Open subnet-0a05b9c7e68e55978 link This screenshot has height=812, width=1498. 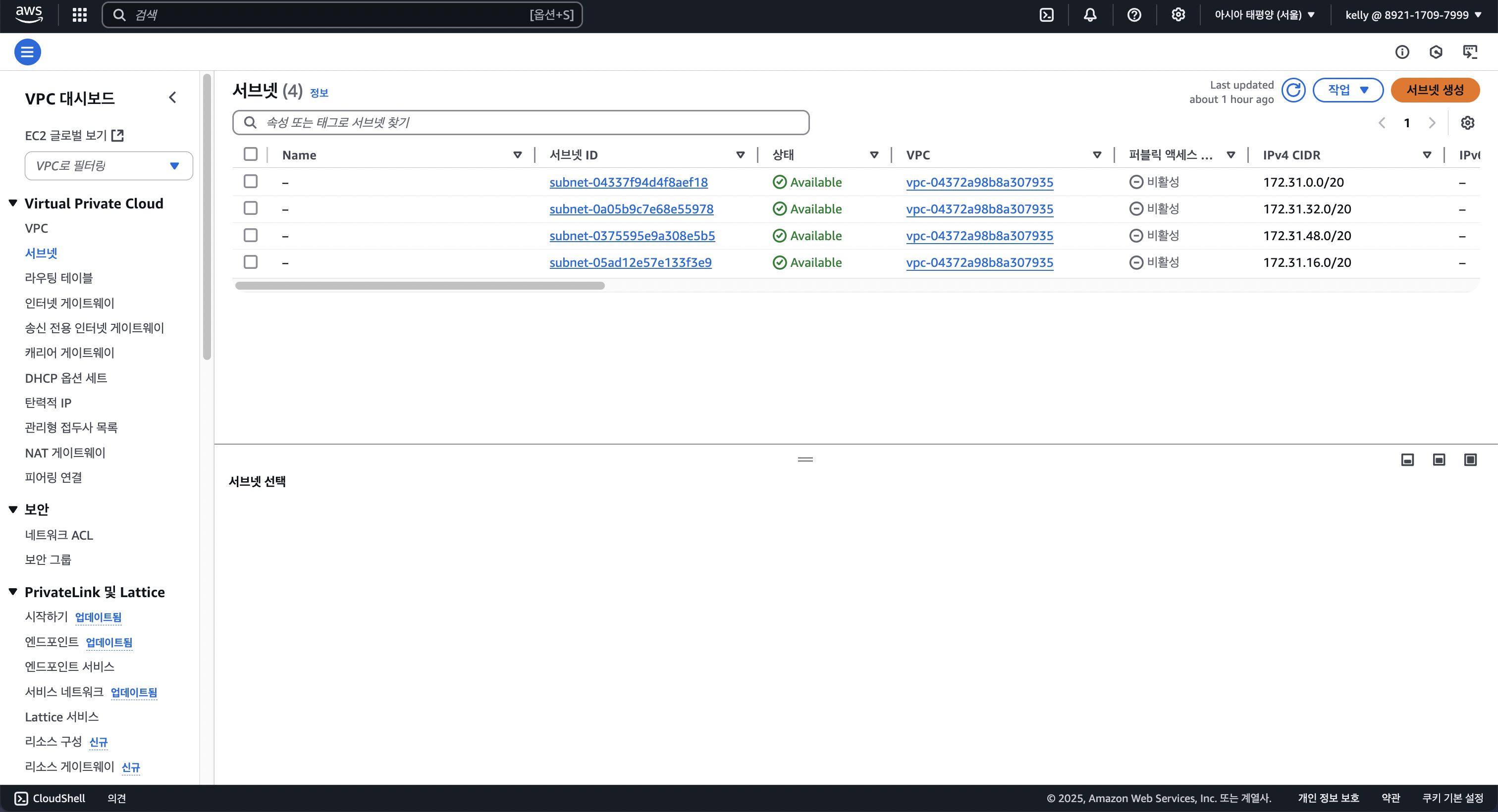click(x=631, y=208)
